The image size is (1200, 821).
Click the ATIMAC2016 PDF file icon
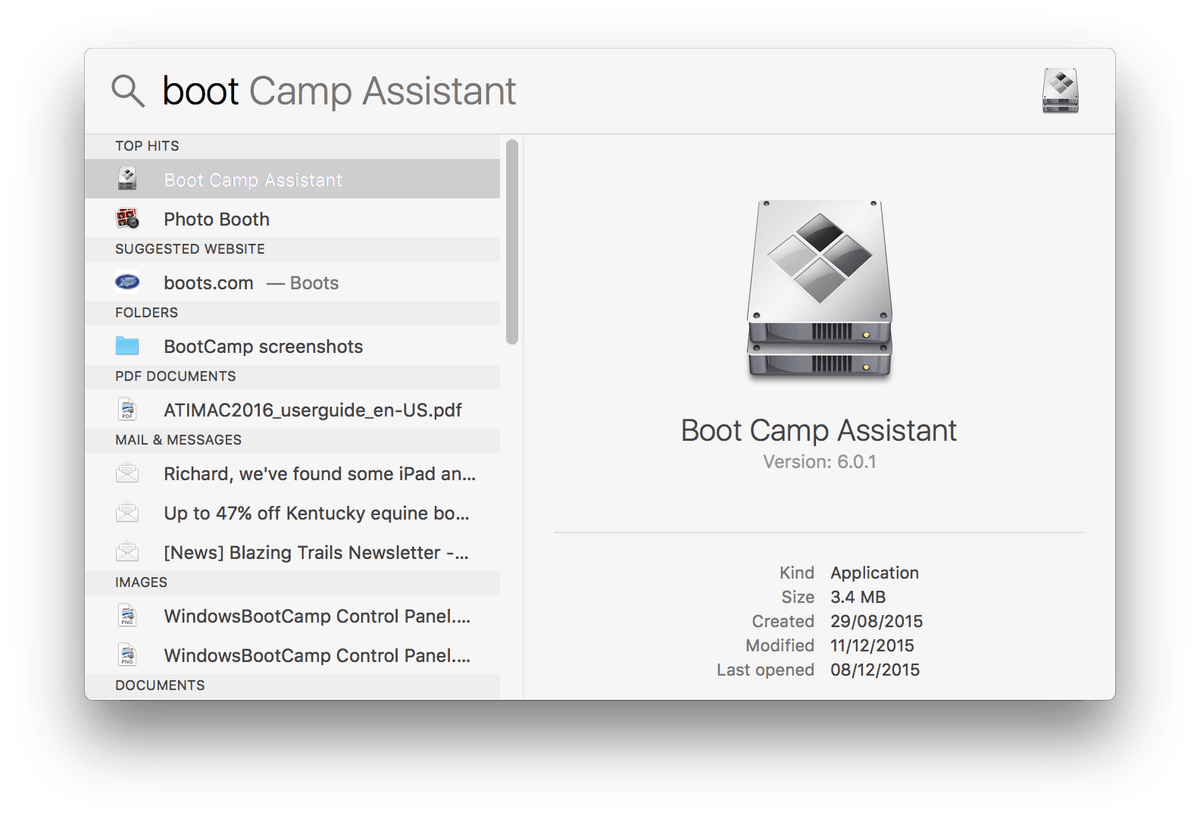pos(127,410)
